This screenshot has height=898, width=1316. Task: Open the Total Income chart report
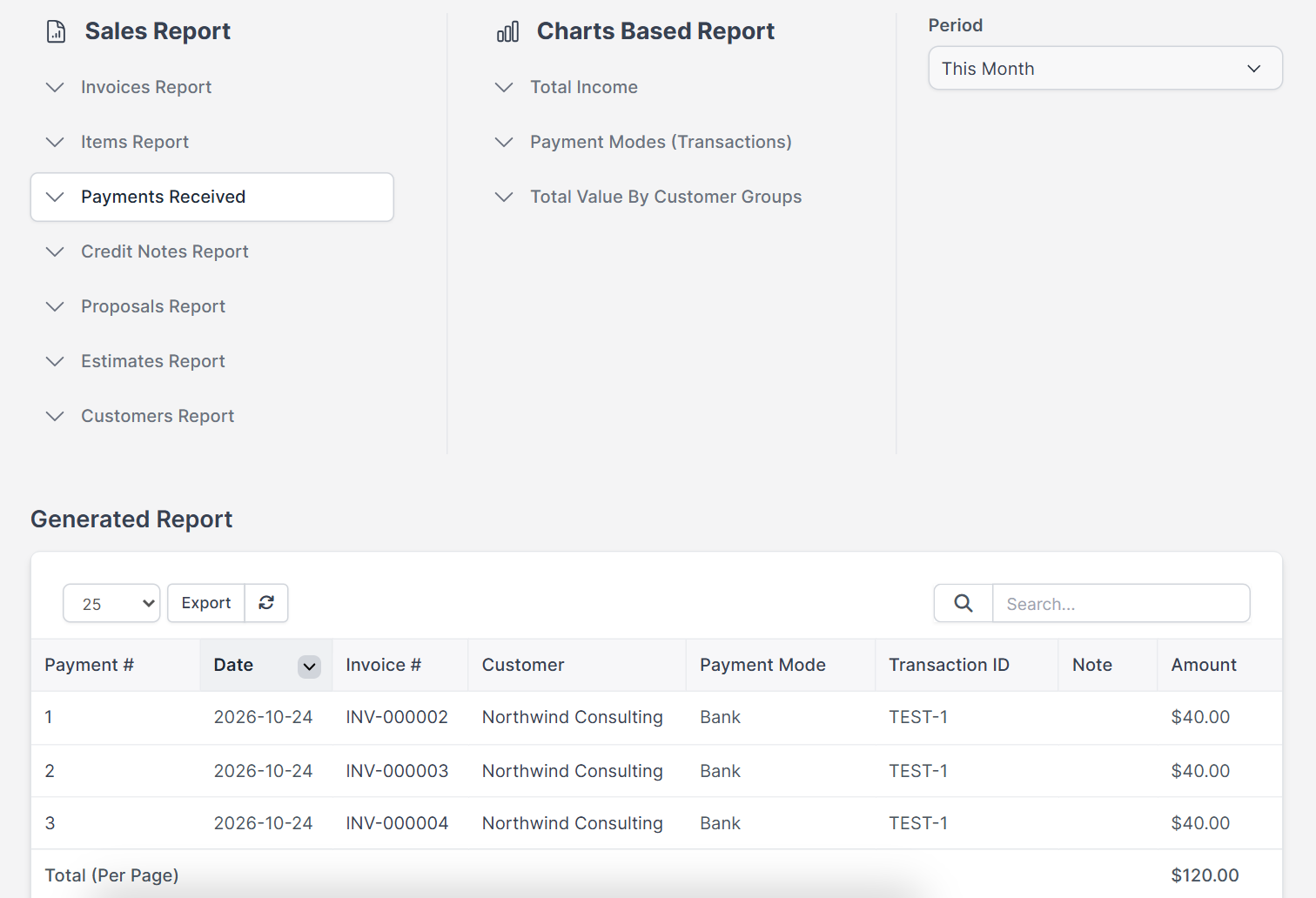click(x=584, y=87)
